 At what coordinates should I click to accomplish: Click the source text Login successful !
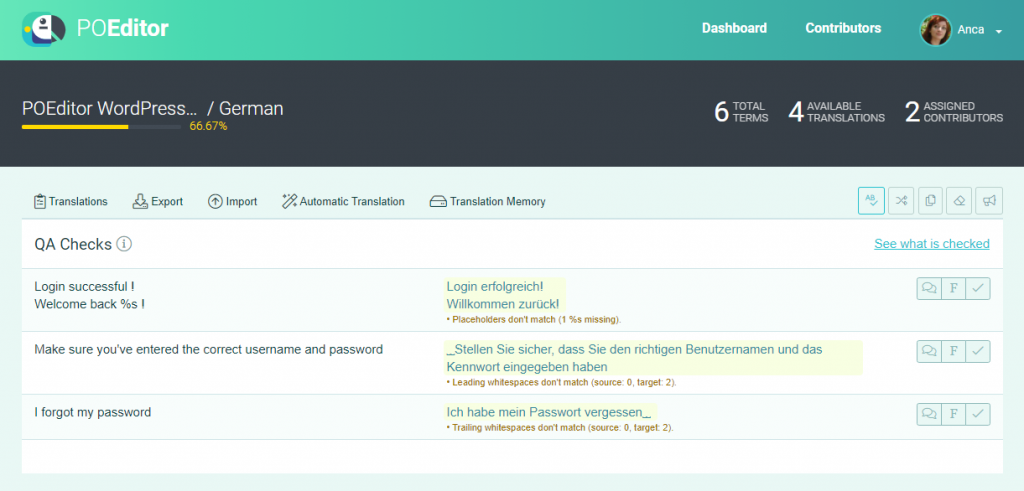click(x=85, y=286)
